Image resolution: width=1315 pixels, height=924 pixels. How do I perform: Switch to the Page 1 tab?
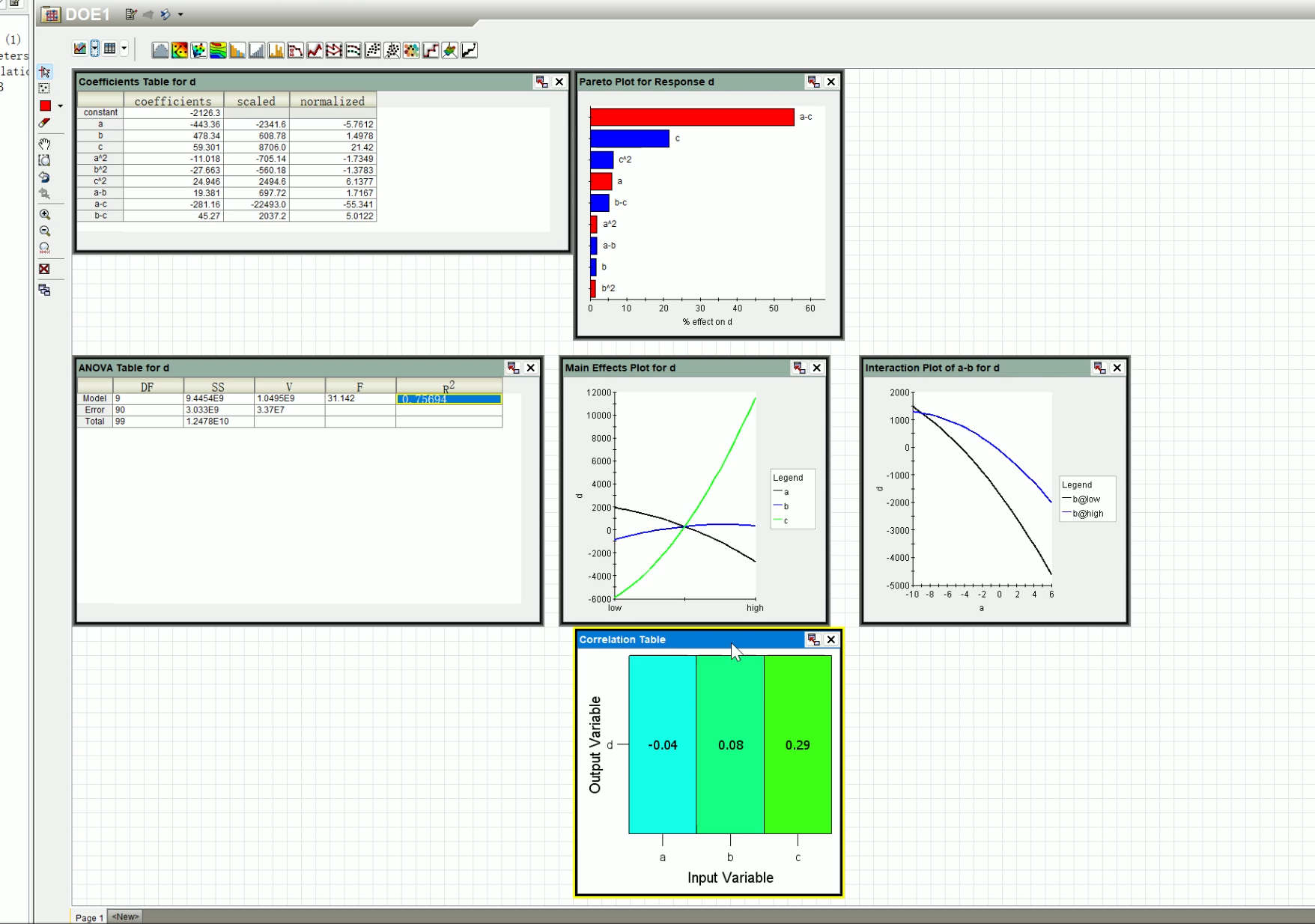tap(89, 917)
